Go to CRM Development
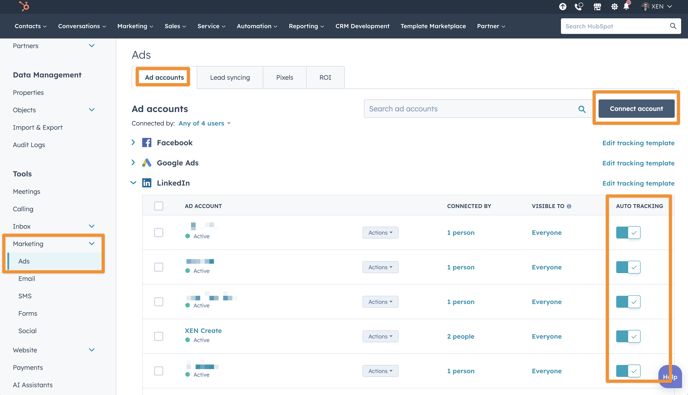 (x=362, y=26)
